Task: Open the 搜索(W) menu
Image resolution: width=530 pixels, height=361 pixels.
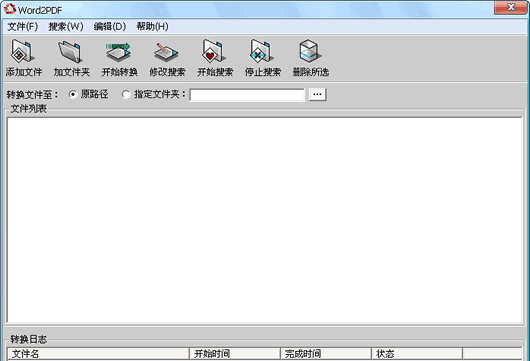Action: (x=66, y=26)
